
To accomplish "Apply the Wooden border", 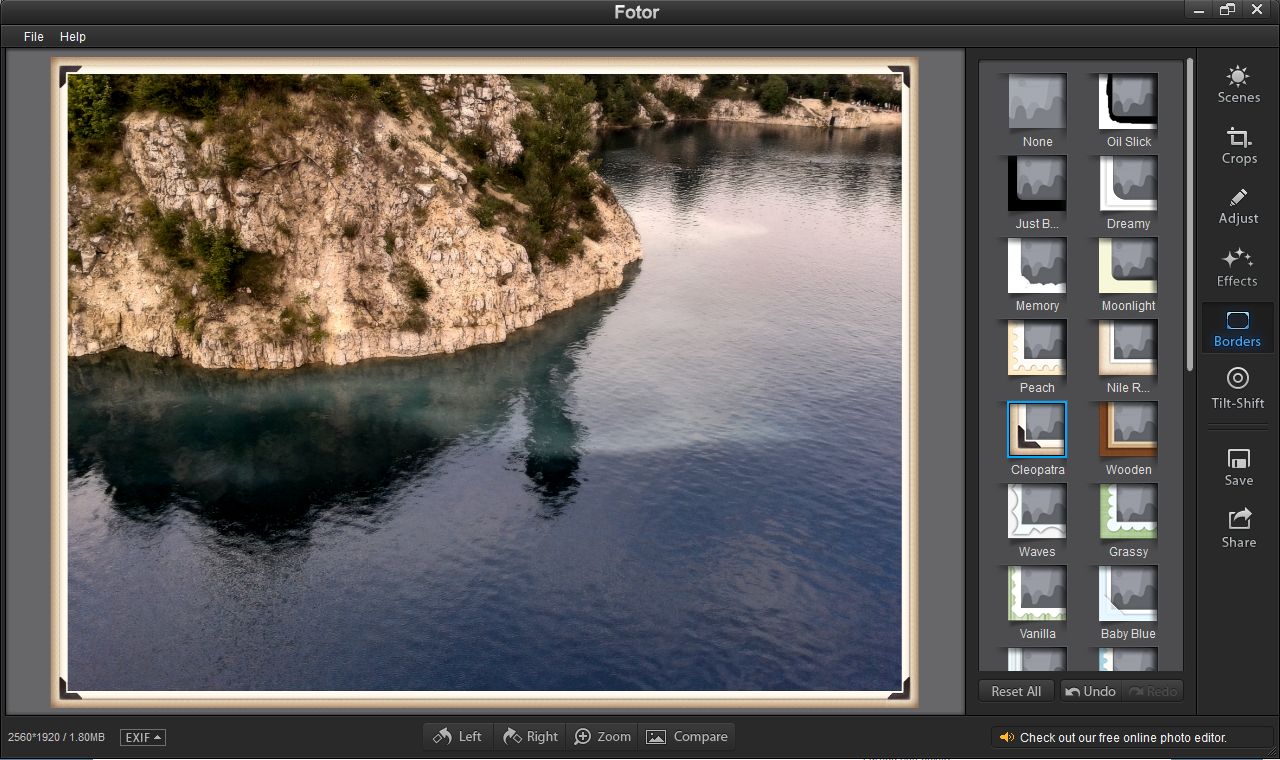I will [x=1128, y=430].
